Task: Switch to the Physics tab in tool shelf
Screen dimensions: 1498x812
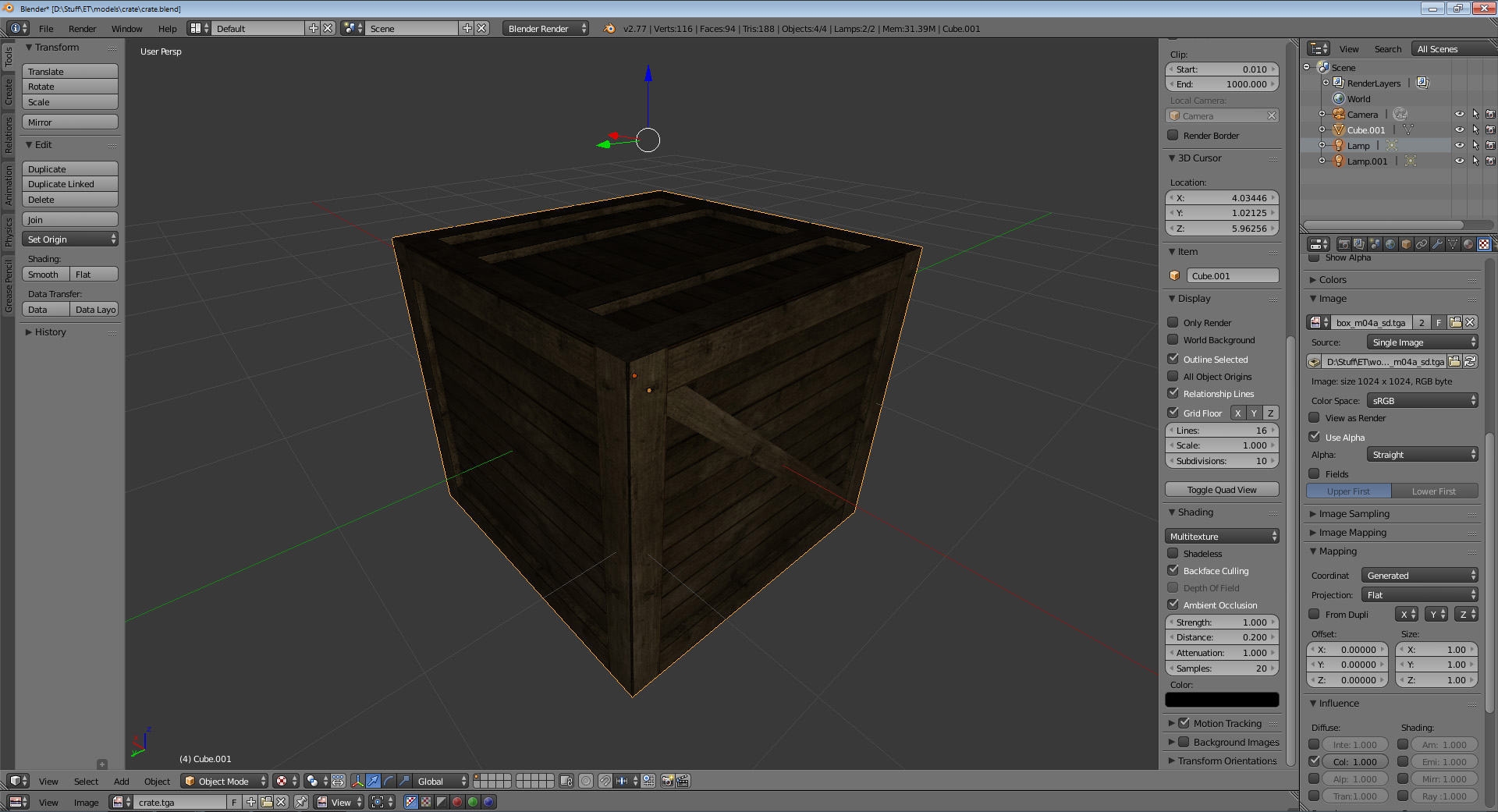Action: (x=9, y=232)
